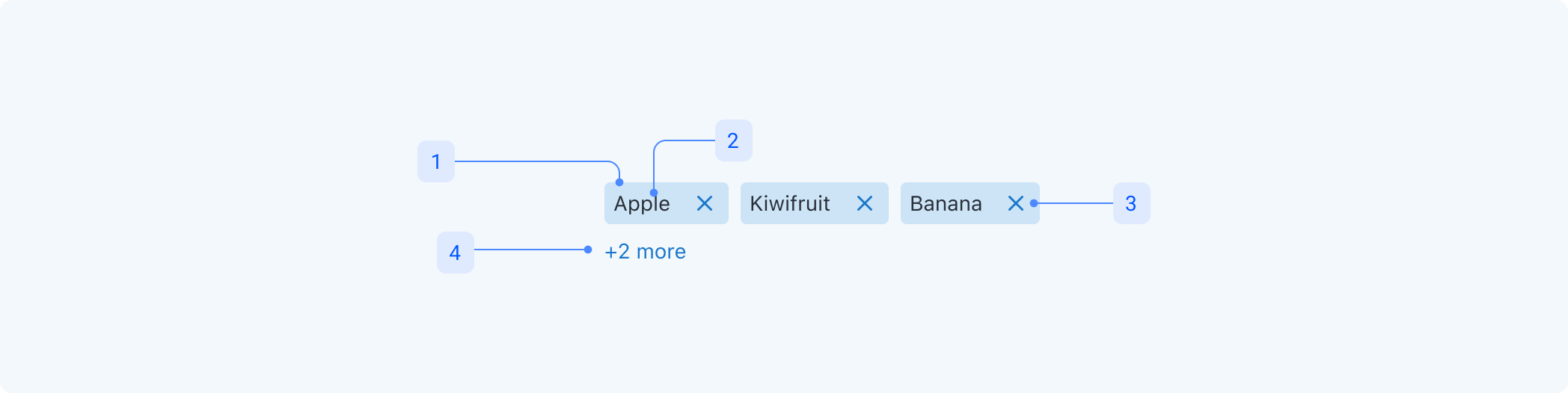Screen dimensions: 1568x393
Task: Click the callout dot left of "+2 more"
Action: [x=588, y=250]
